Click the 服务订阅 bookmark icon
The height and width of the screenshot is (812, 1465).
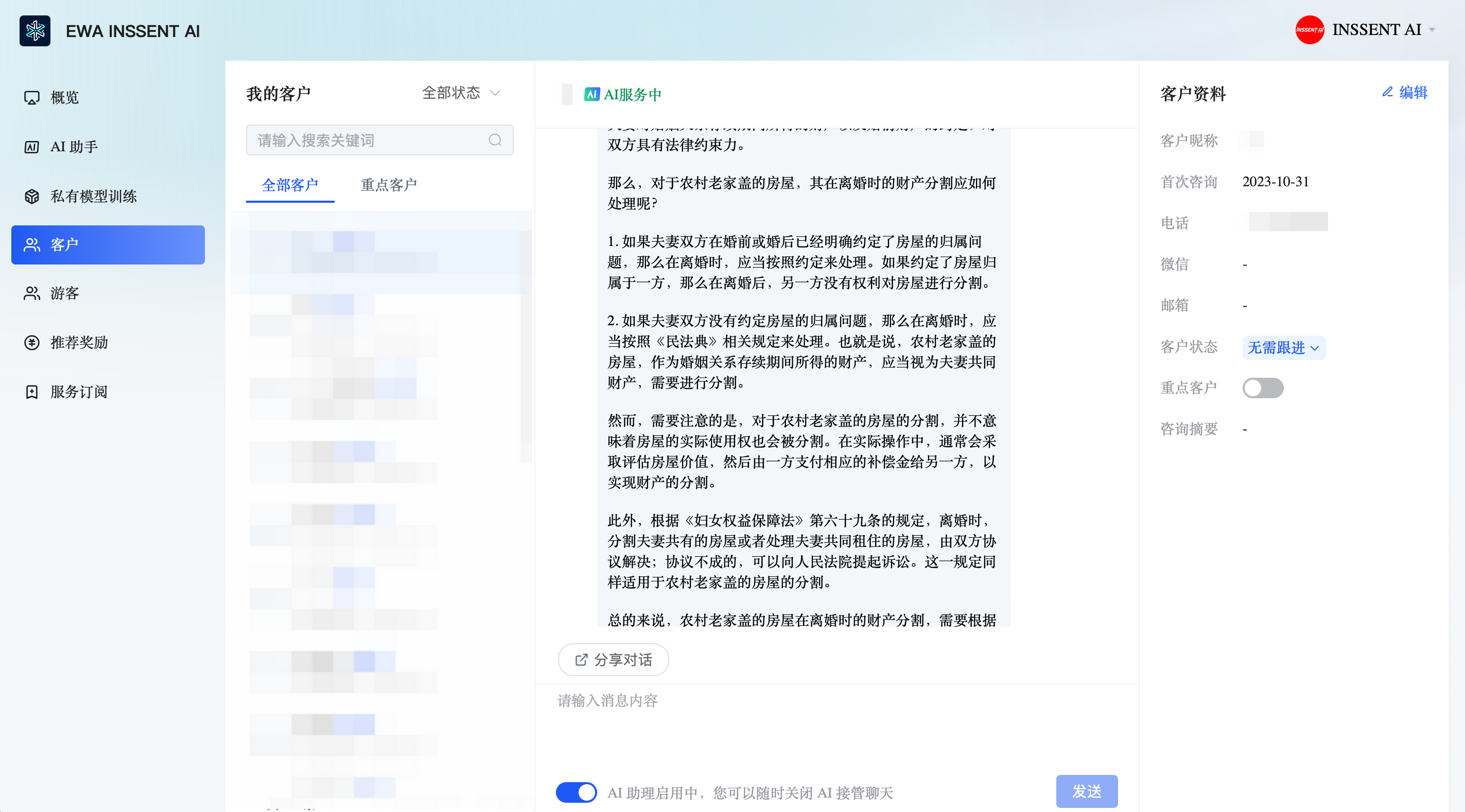tap(32, 392)
